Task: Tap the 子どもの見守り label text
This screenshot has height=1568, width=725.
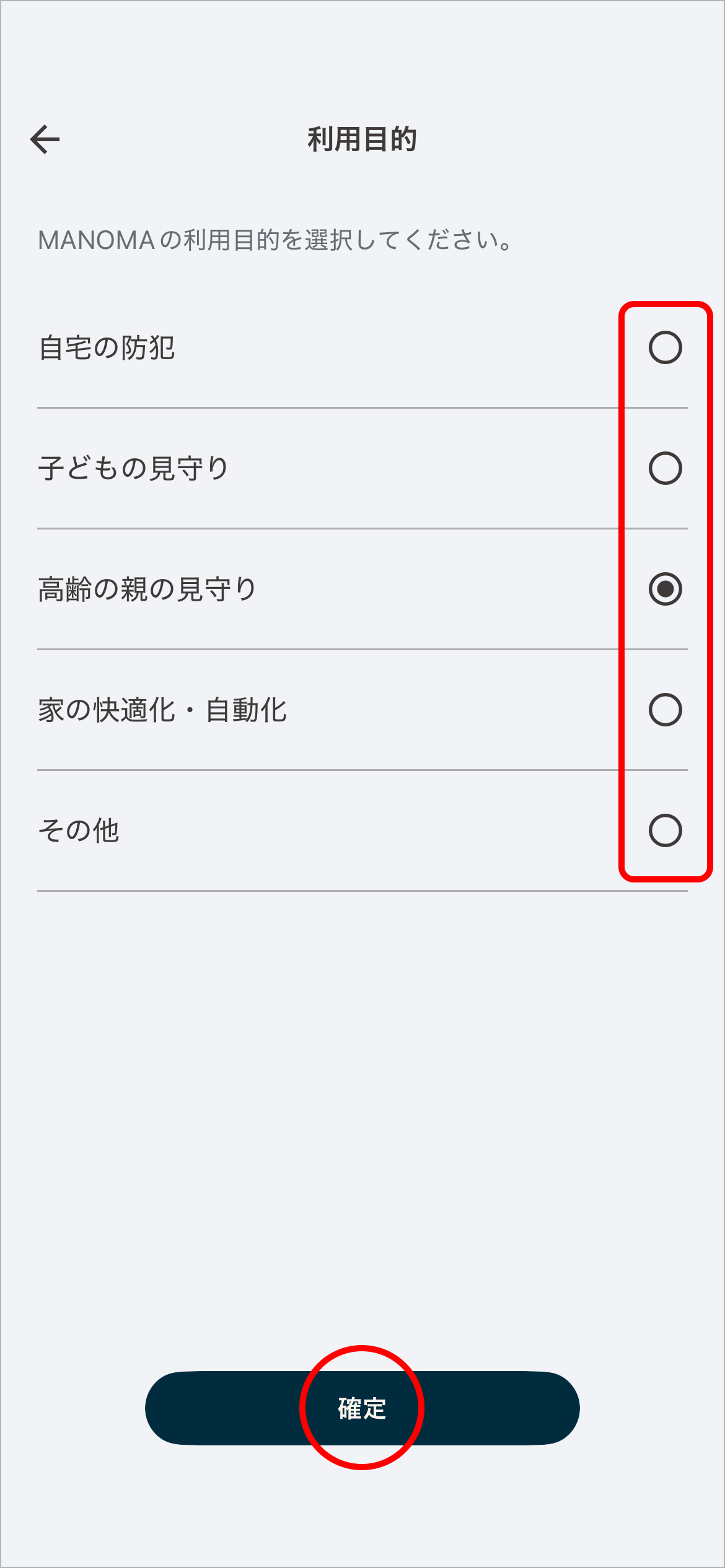Action: click(x=133, y=468)
